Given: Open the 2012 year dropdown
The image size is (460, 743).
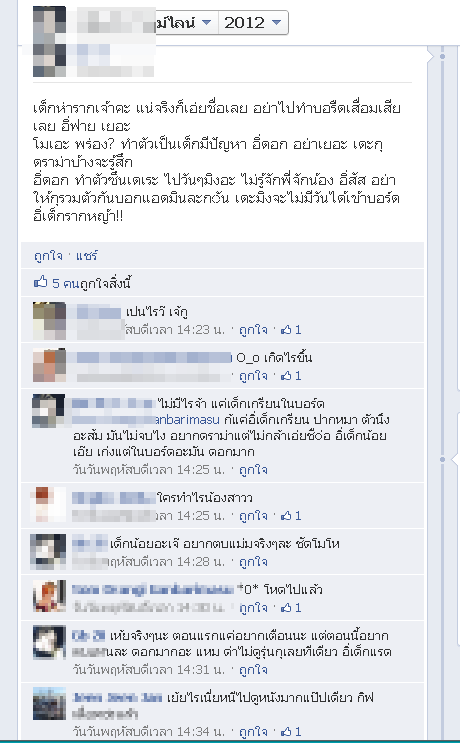Looking at the screenshot, I should click(x=253, y=22).
